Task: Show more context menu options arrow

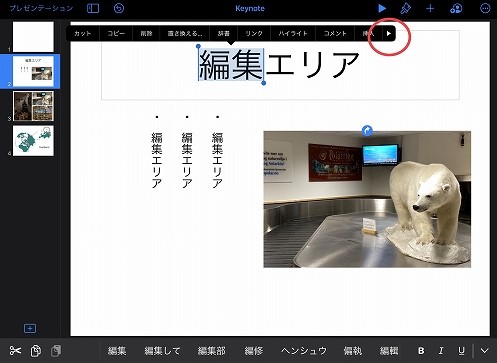Action: tap(388, 33)
